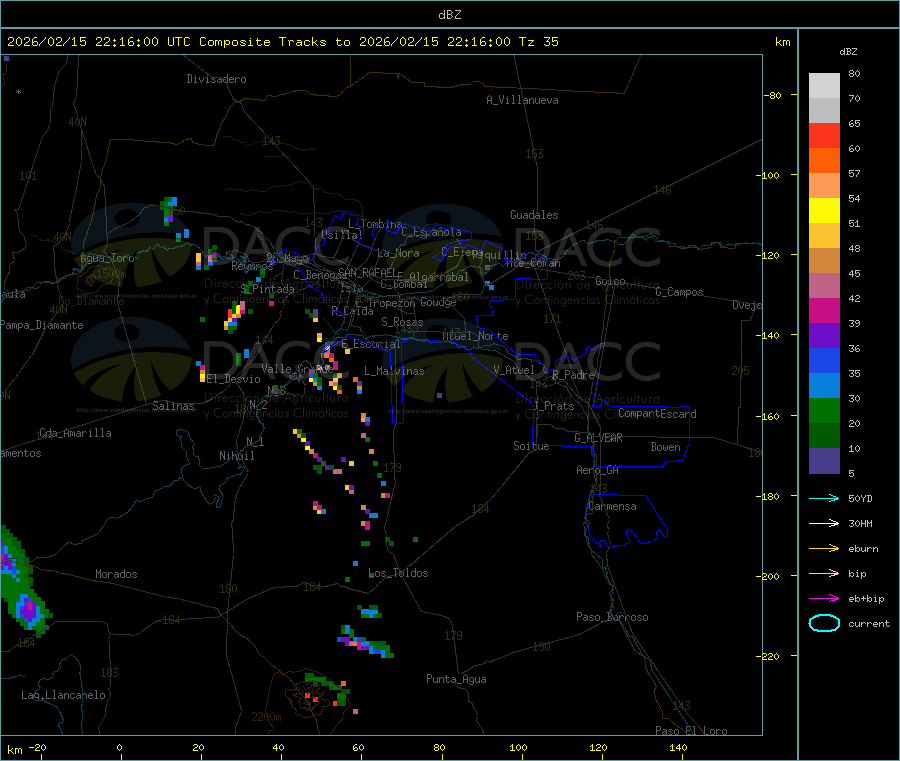Click the 50YD cyan arrow legend icon
900x761 pixels.
[824, 498]
